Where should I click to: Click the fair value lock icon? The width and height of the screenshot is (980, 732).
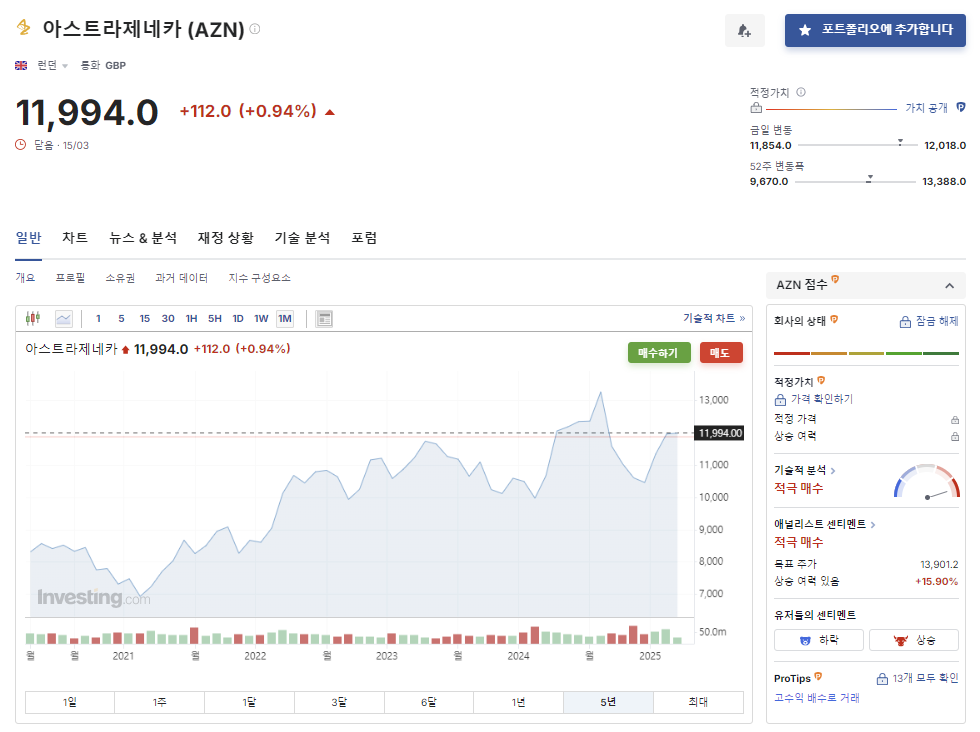coord(756,108)
